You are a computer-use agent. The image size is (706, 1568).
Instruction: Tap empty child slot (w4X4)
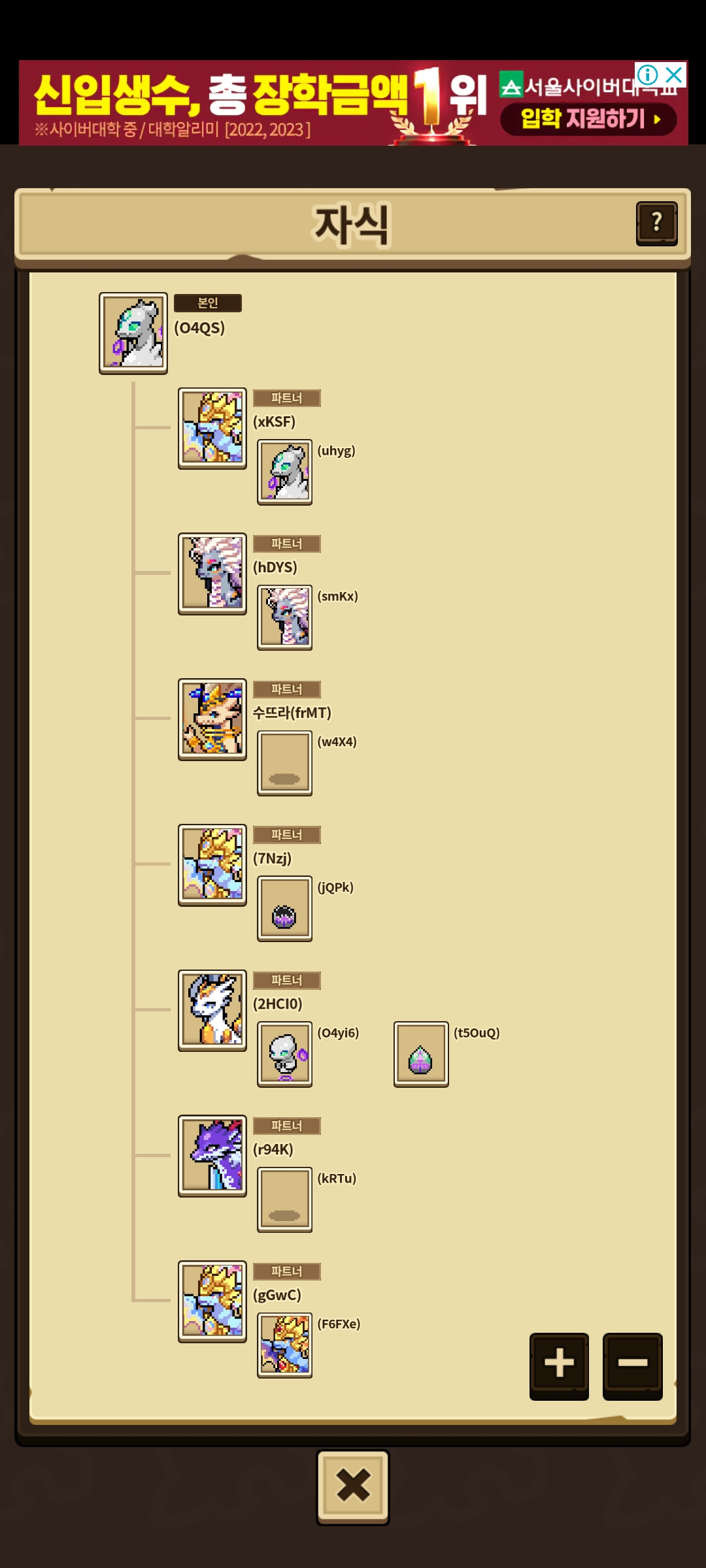[284, 763]
